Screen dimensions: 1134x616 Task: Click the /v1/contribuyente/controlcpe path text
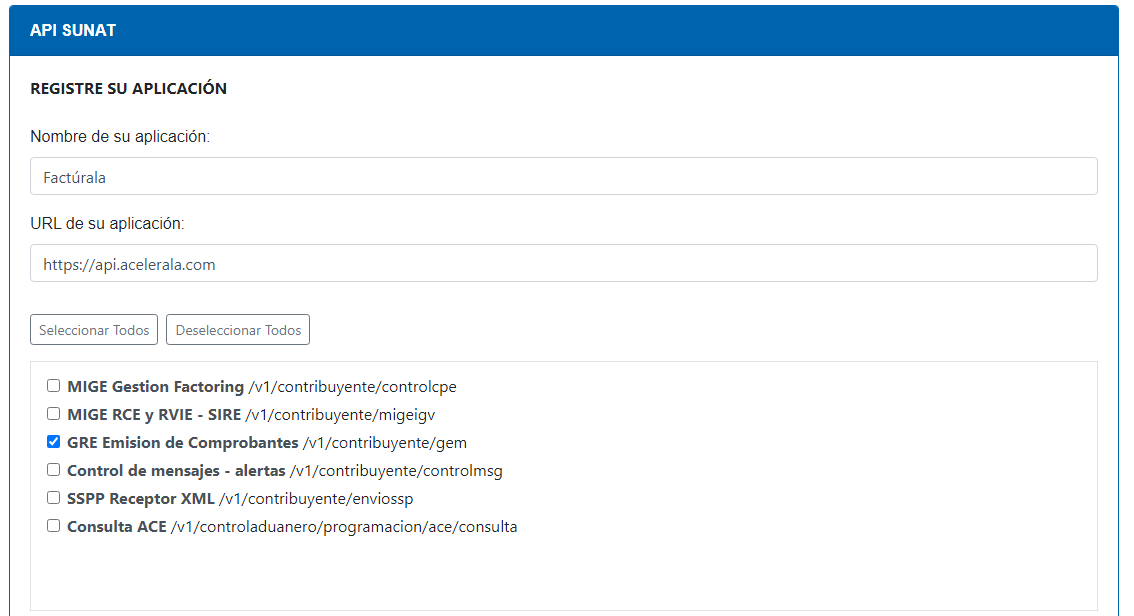click(352, 386)
